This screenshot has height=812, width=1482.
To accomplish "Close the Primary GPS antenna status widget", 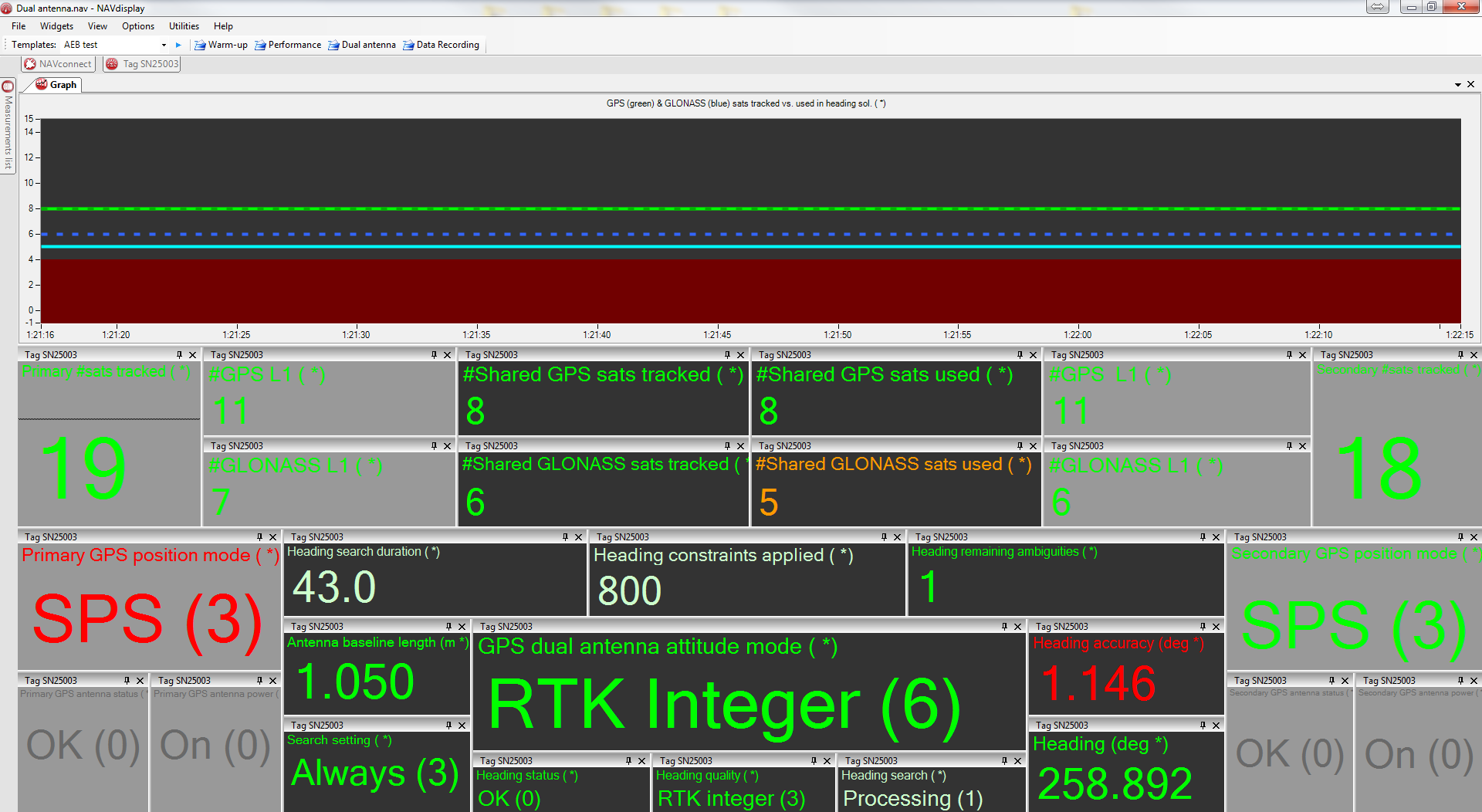I will [x=140, y=681].
